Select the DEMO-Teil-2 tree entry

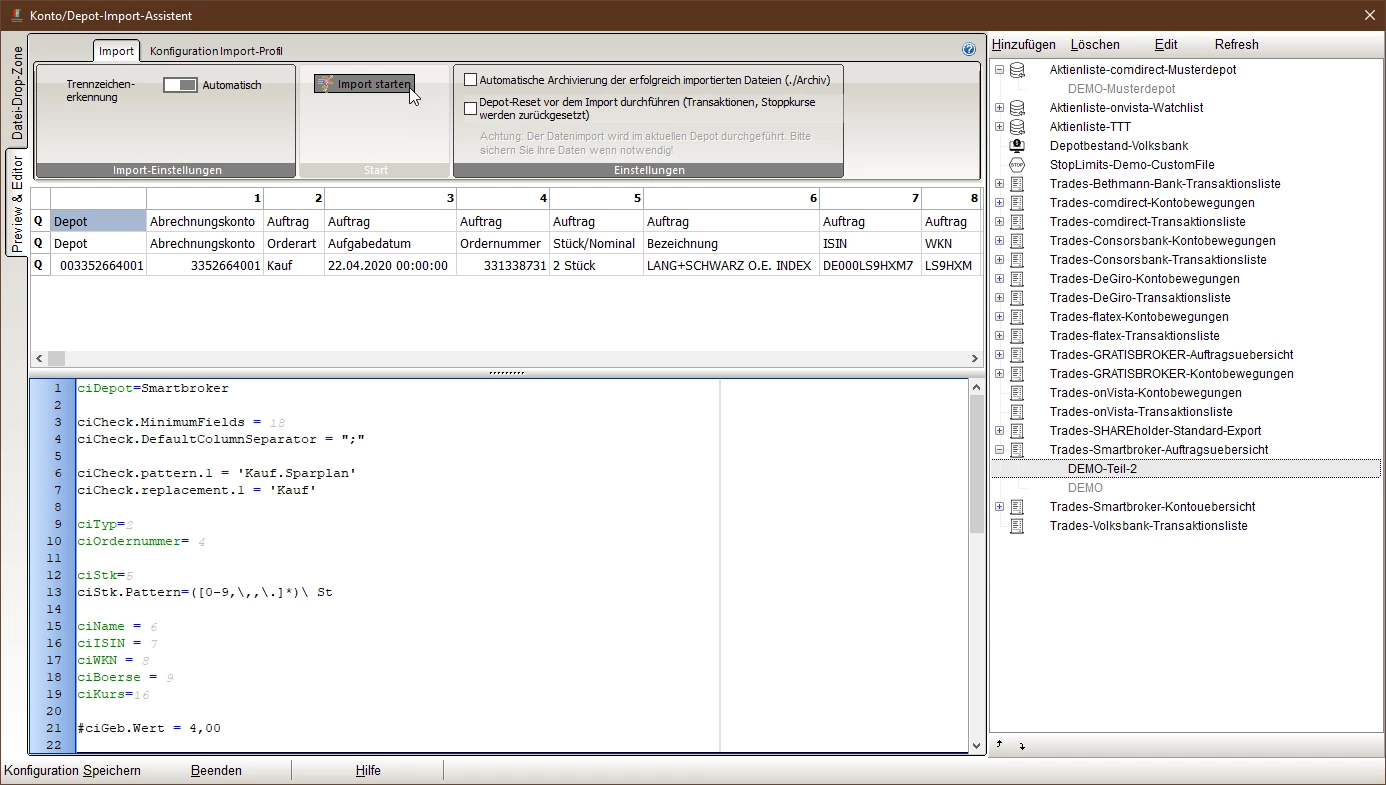[1102, 469]
